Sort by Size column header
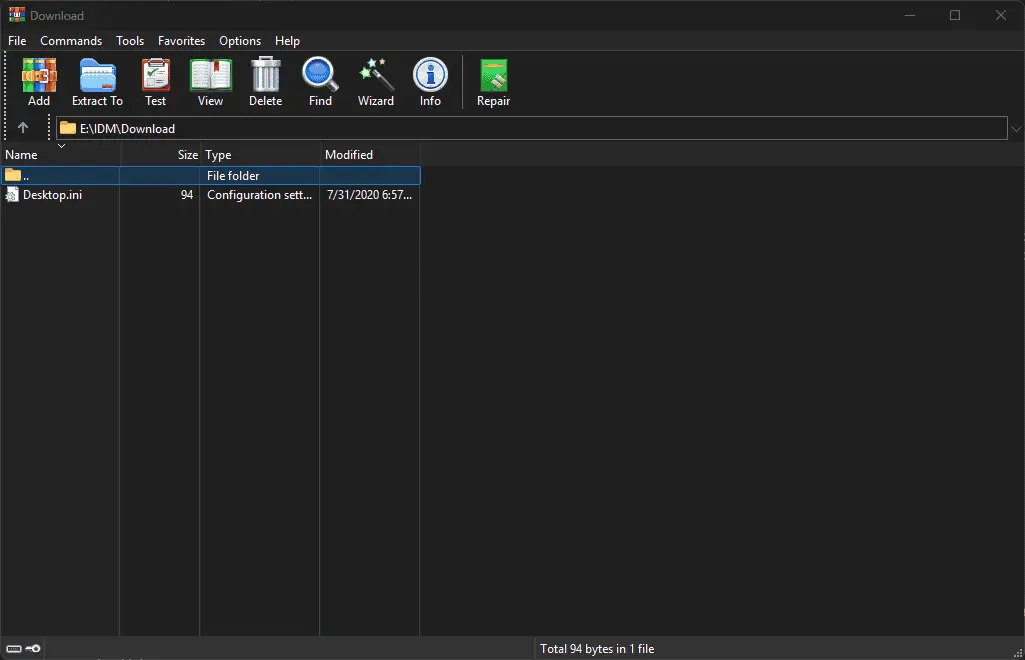 click(x=160, y=155)
